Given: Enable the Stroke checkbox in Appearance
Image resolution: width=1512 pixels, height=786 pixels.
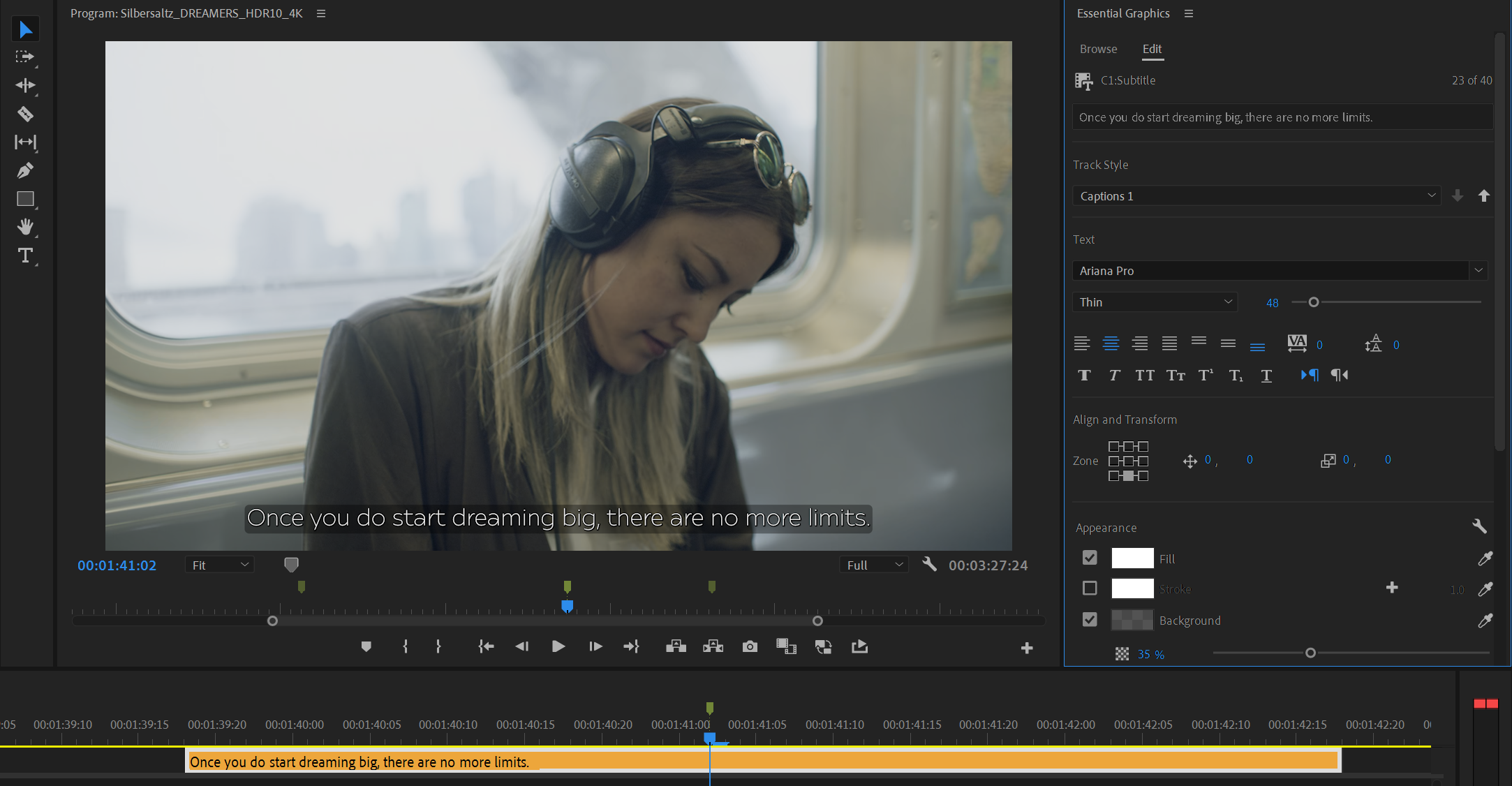Looking at the screenshot, I should tap(1089, 588).
